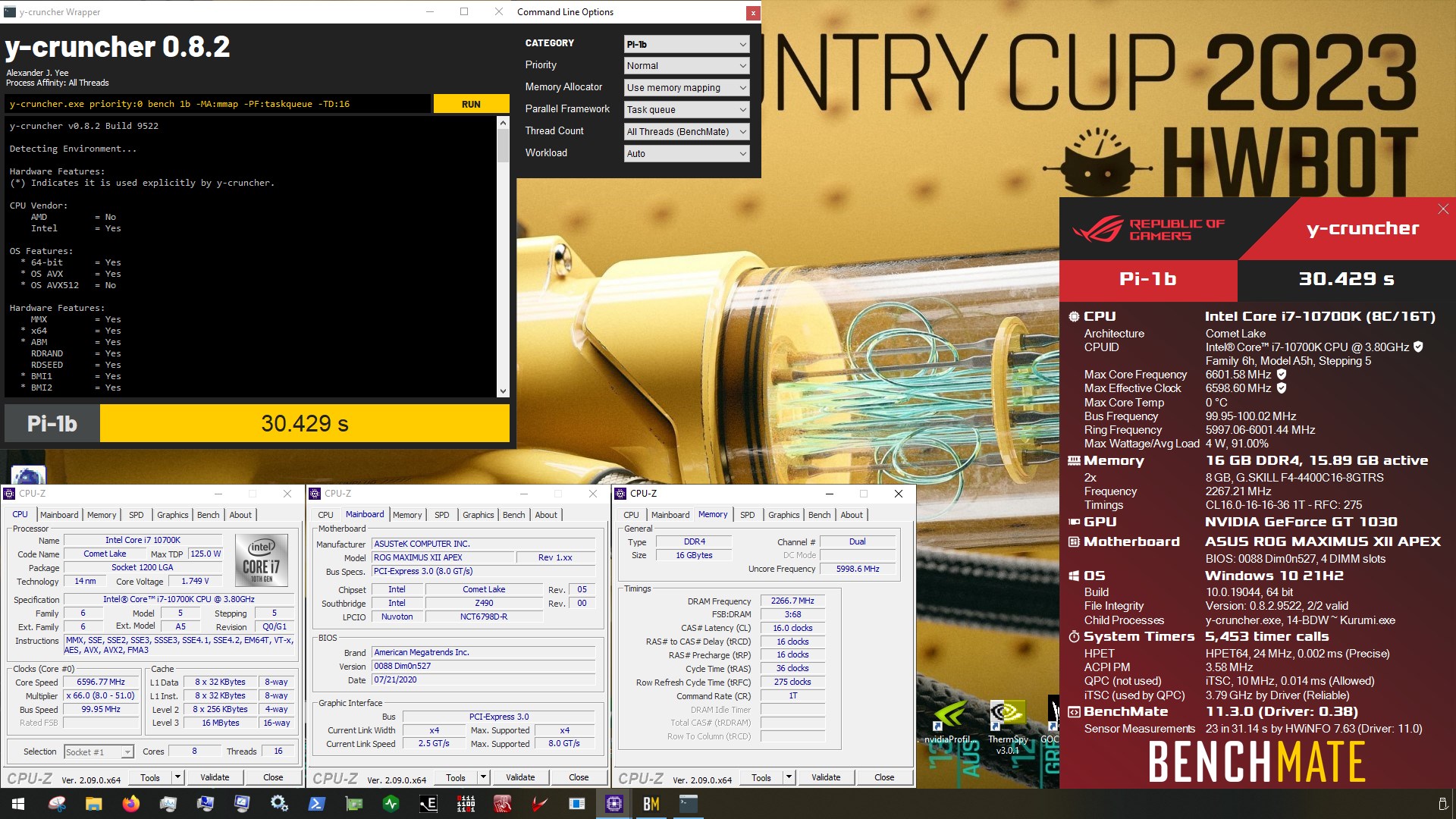Screen dimensions: 1456x819
Task: Open the Thread Count dropdown
Action: [686, 132]
